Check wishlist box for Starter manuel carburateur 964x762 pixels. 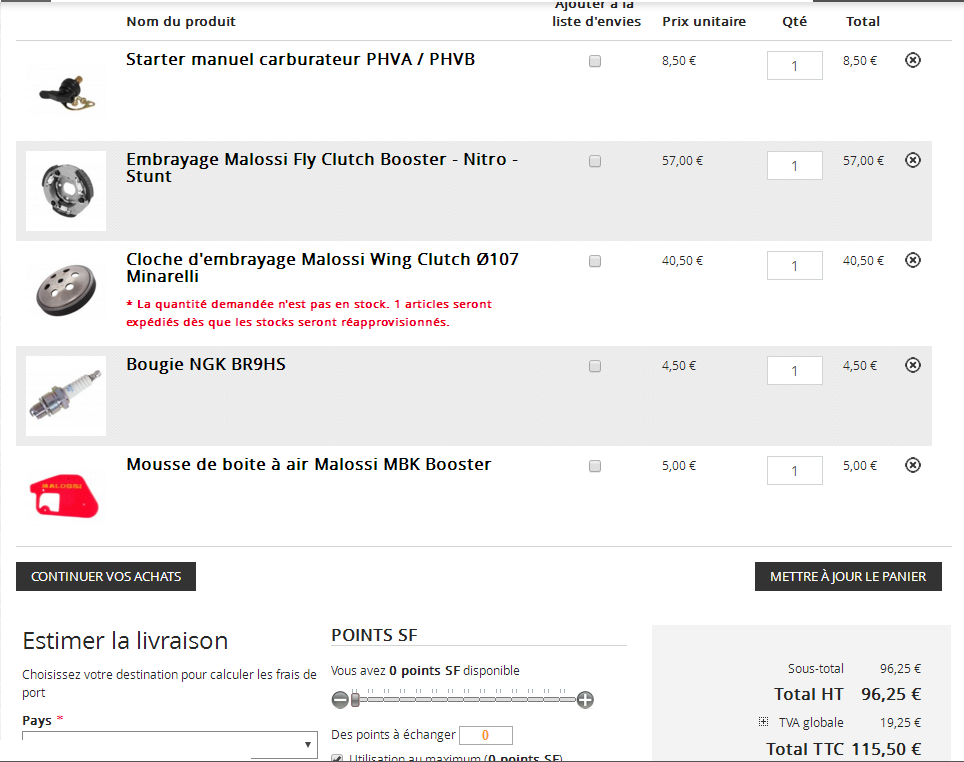click(595, 61)
